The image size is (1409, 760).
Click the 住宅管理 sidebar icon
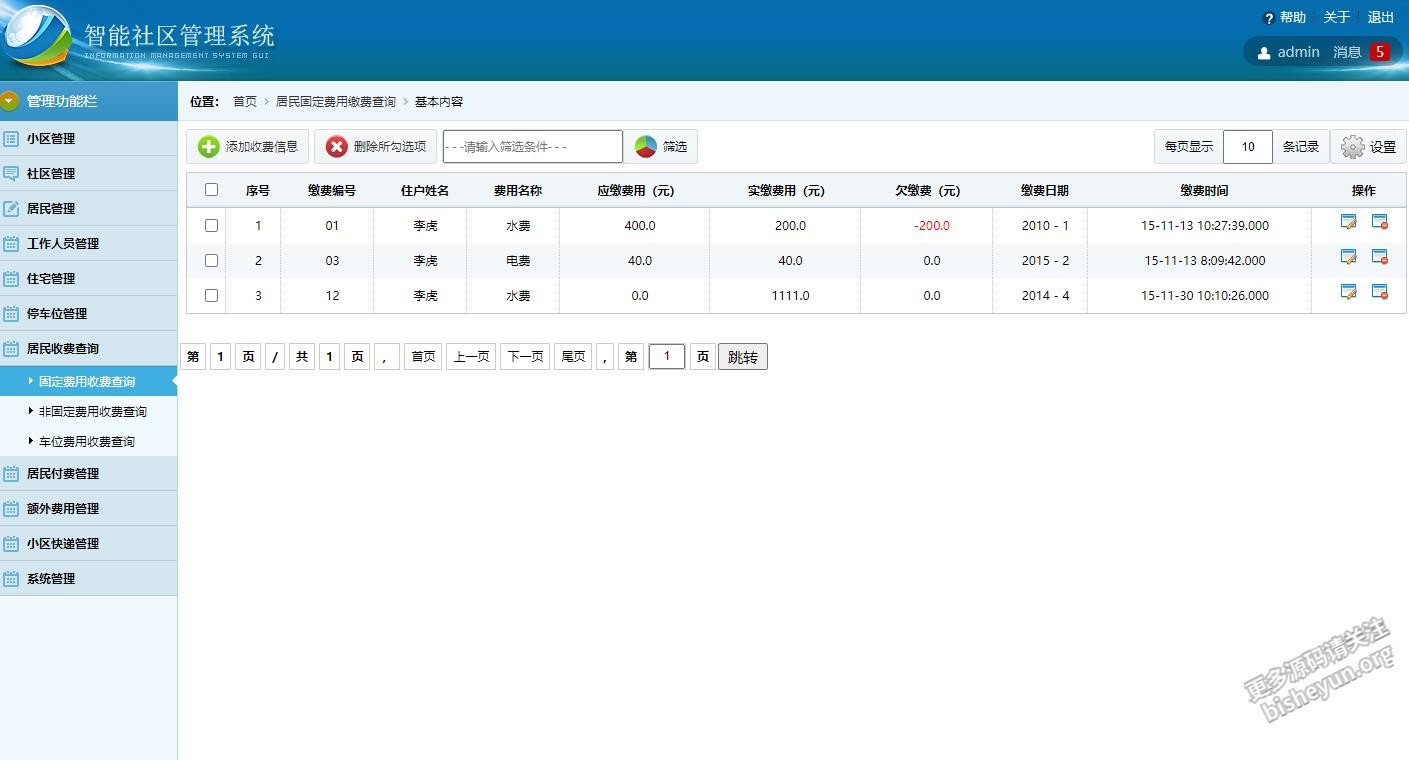coord(11,278)
